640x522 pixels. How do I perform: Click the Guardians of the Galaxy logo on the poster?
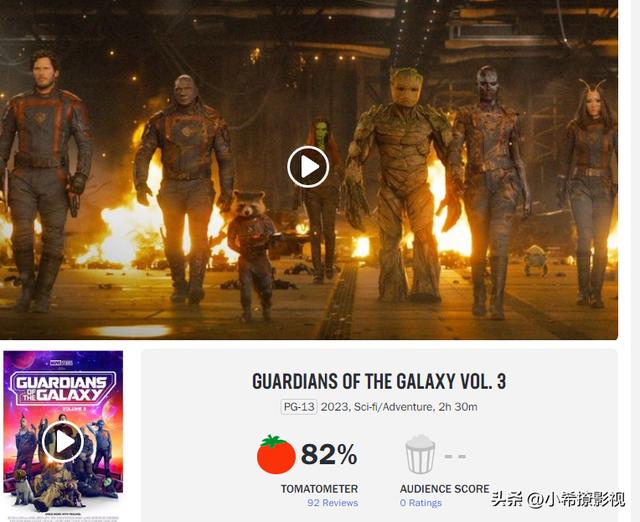point(62,388)
